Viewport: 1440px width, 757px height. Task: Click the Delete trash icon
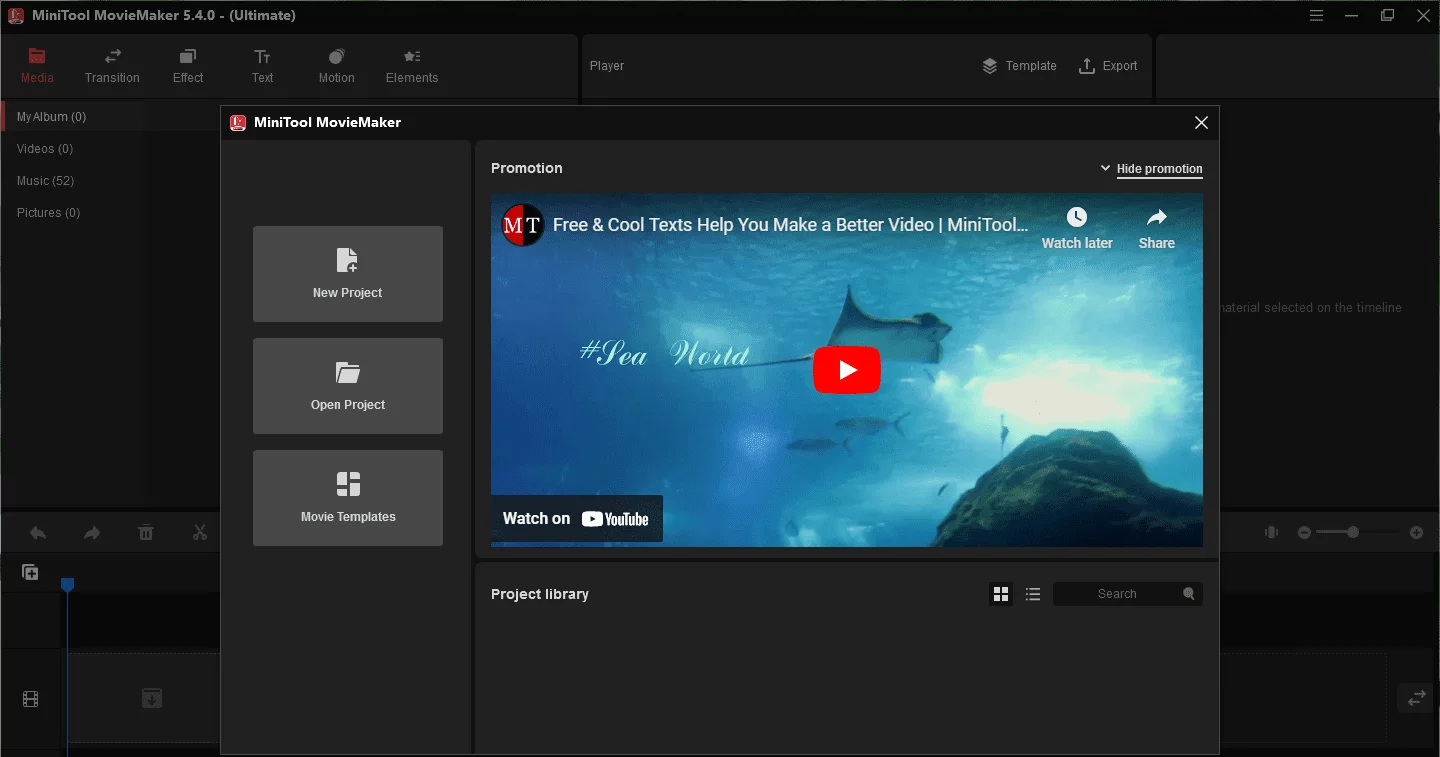[x=146, y=532]
